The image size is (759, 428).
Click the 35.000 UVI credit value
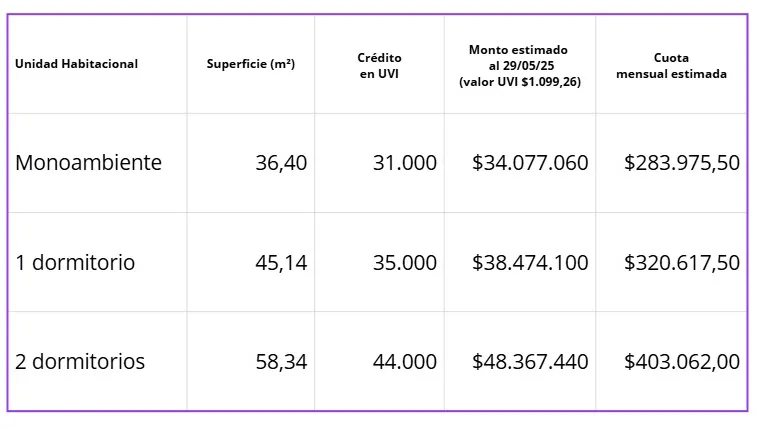tap(404, 263)
